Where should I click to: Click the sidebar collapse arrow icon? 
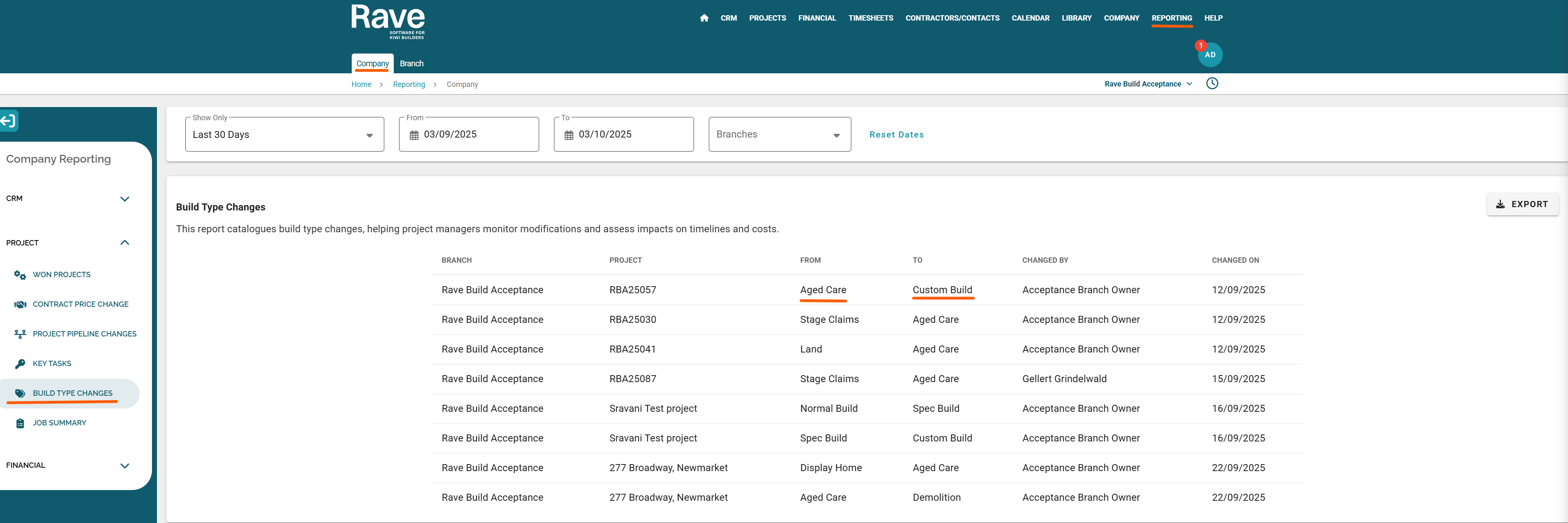(x=9, y=121)
